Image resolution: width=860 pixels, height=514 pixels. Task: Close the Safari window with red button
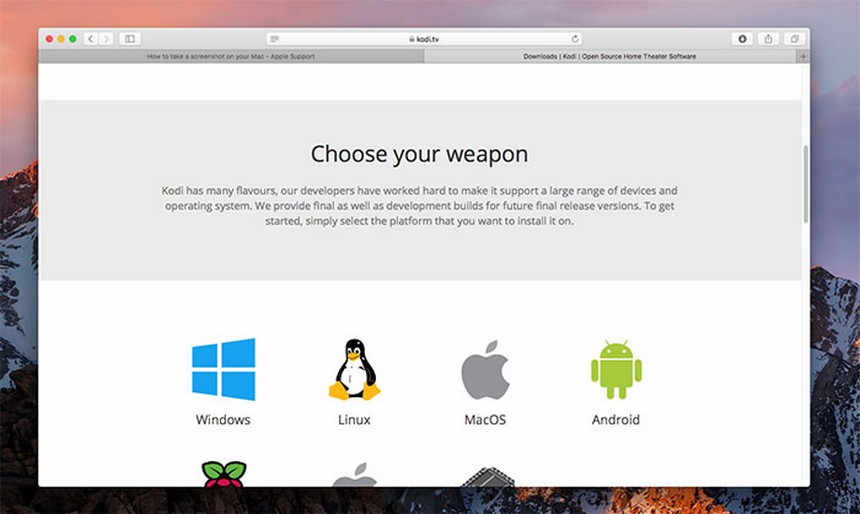pos(49,39)
